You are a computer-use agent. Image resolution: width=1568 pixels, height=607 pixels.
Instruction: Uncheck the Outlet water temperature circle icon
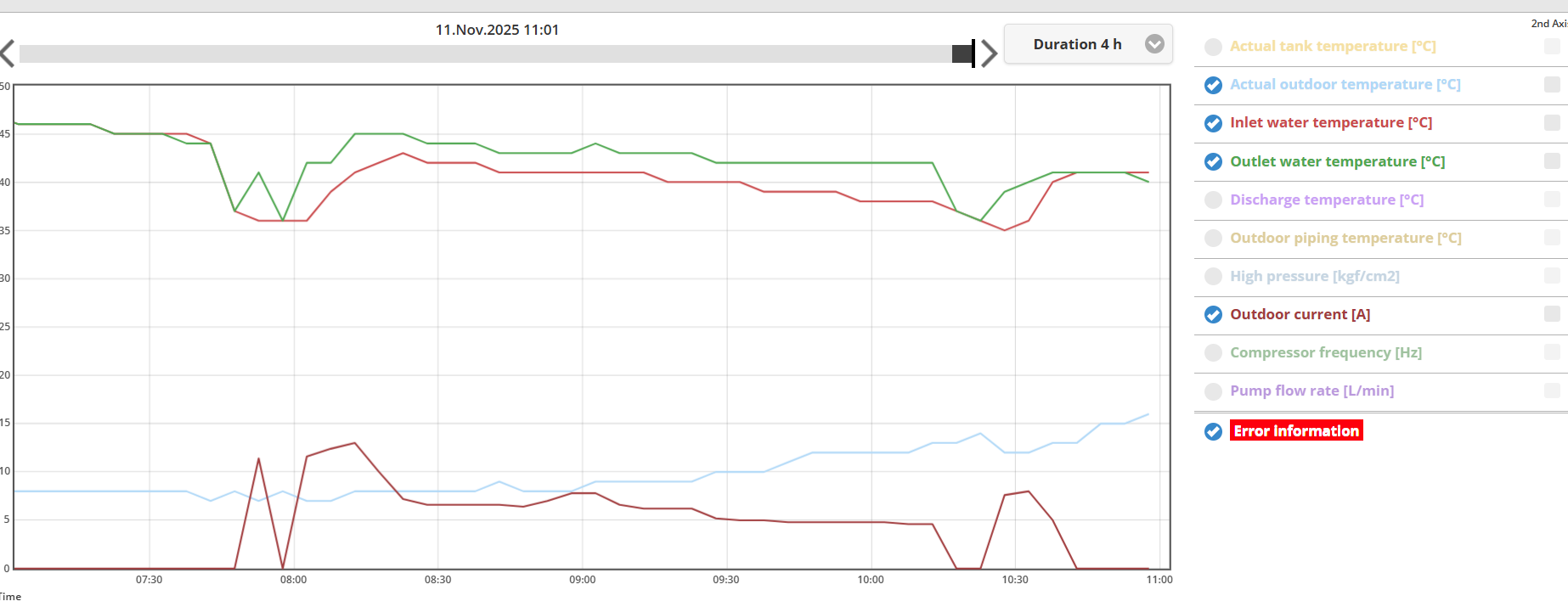tap(1213, 162)
